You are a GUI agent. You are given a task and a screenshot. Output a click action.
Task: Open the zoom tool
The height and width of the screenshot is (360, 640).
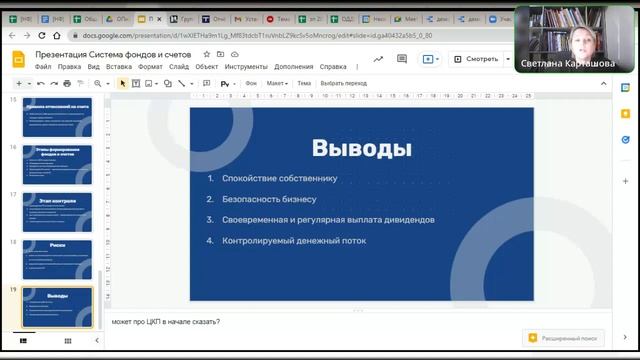click(x=98, y=83)
